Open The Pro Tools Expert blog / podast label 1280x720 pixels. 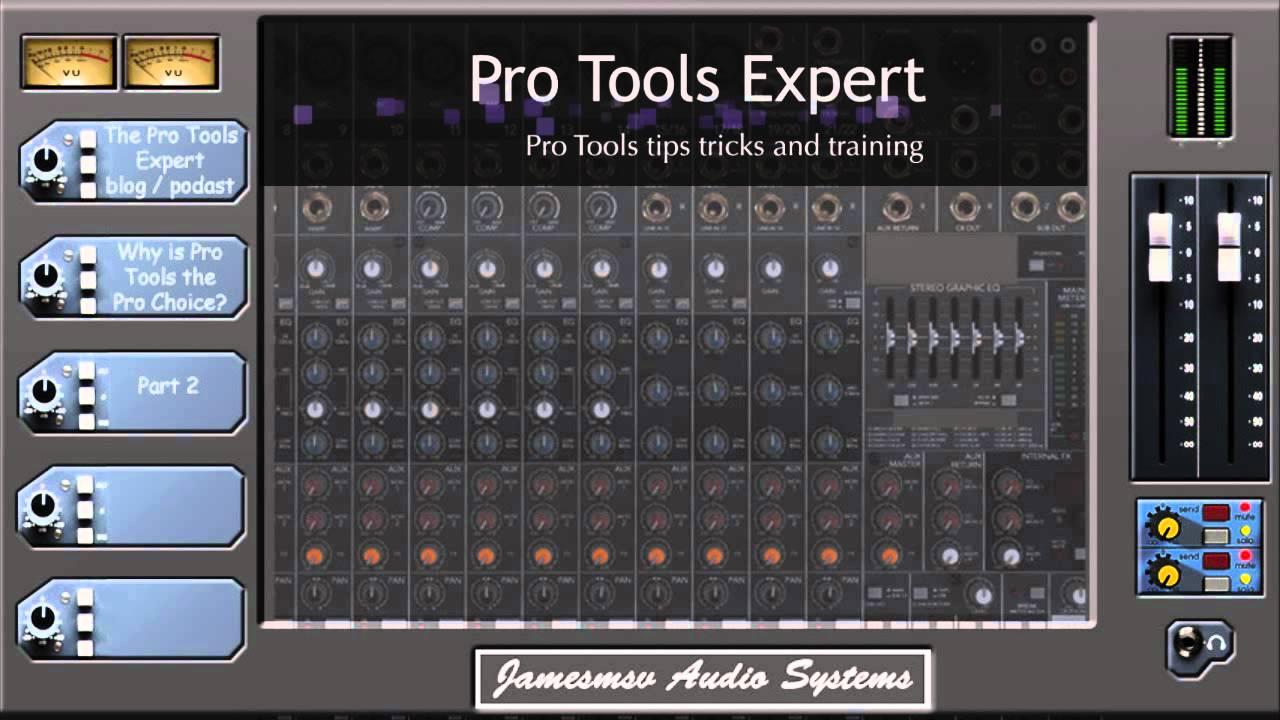(171, 161)
